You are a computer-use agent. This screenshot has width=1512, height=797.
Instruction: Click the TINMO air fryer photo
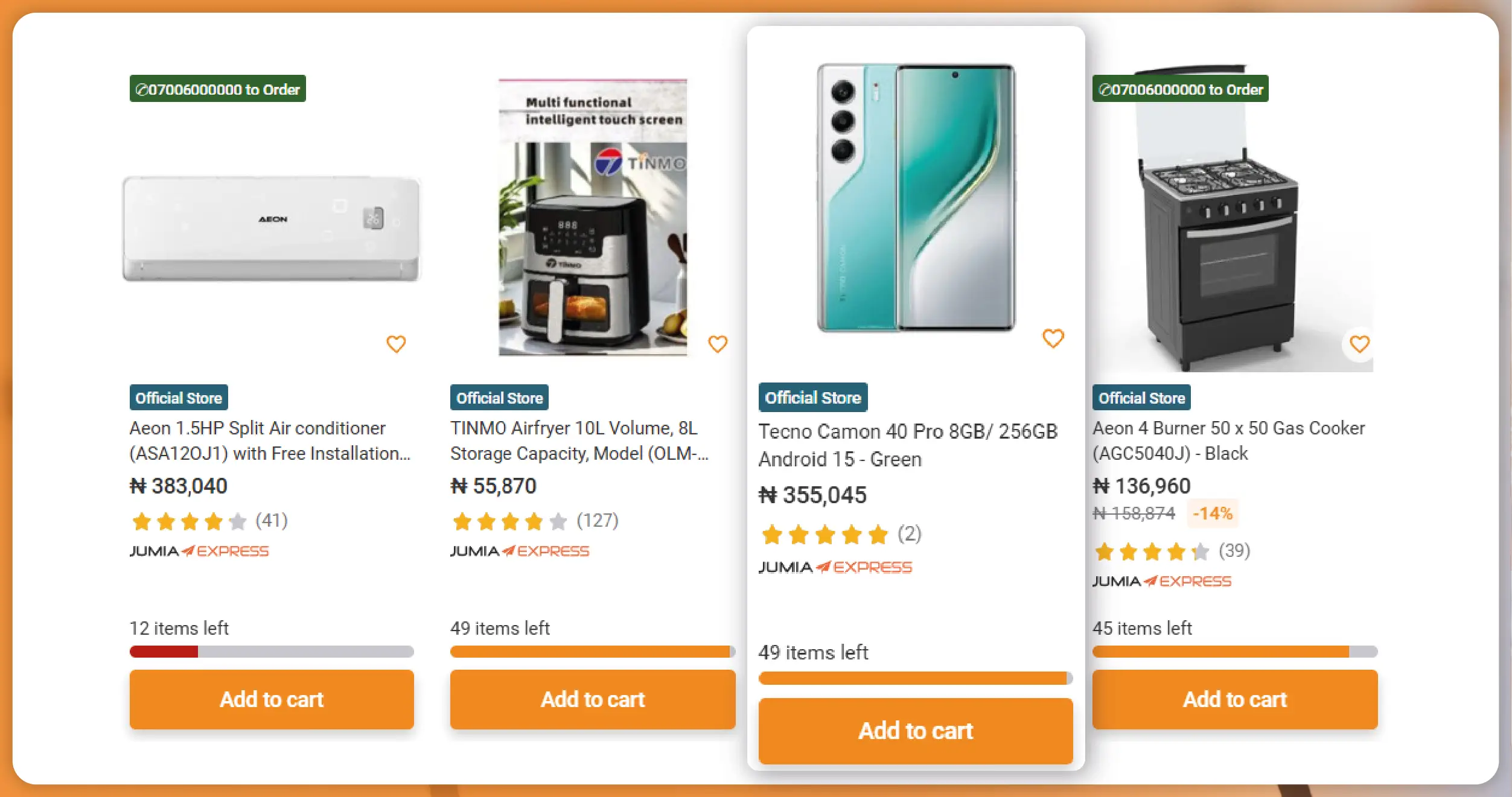(x=593, y=217)
